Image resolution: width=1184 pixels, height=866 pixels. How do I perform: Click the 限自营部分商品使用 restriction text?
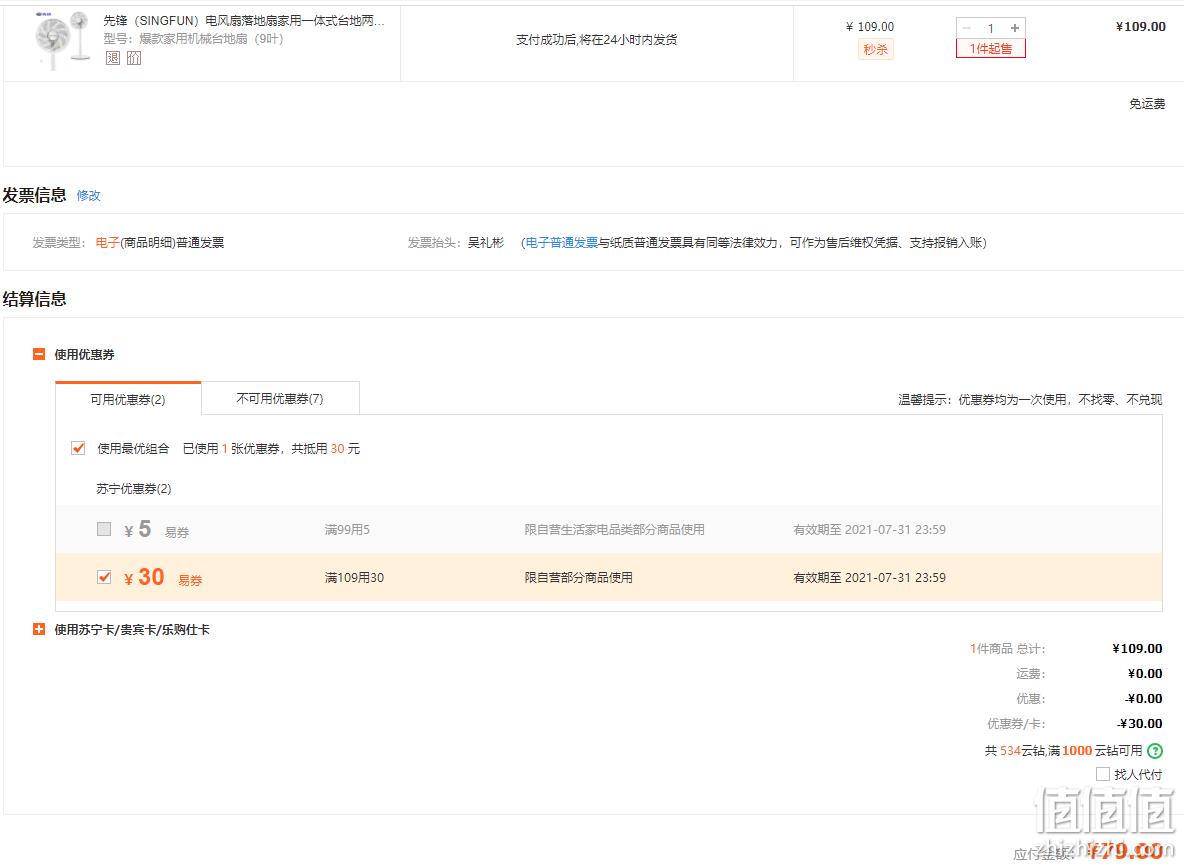click(578, 578)
